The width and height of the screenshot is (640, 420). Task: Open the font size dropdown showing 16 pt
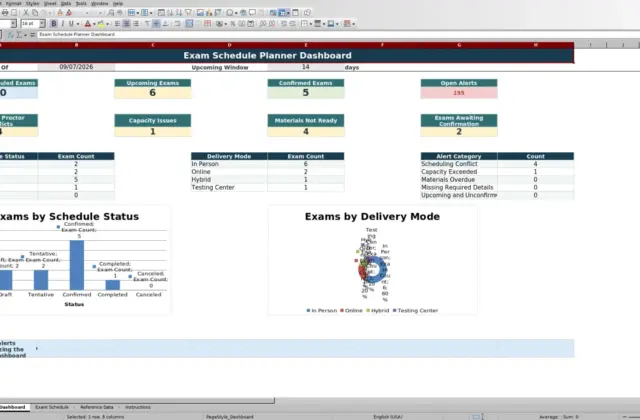coord(42,24)
